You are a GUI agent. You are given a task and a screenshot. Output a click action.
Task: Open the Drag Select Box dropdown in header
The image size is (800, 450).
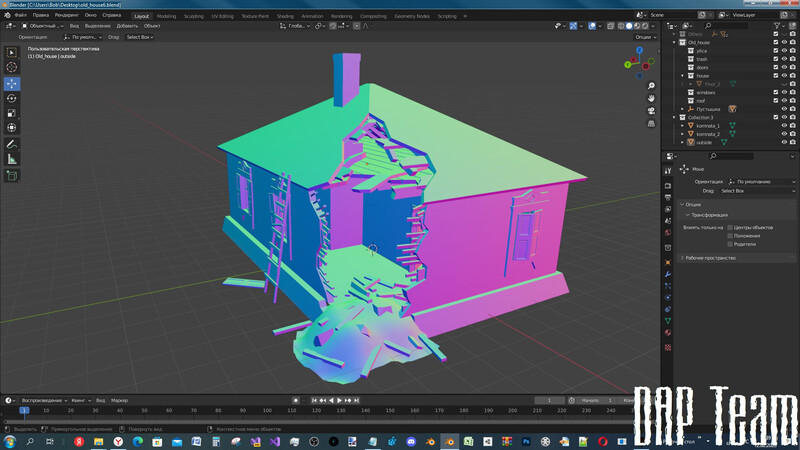139,37
